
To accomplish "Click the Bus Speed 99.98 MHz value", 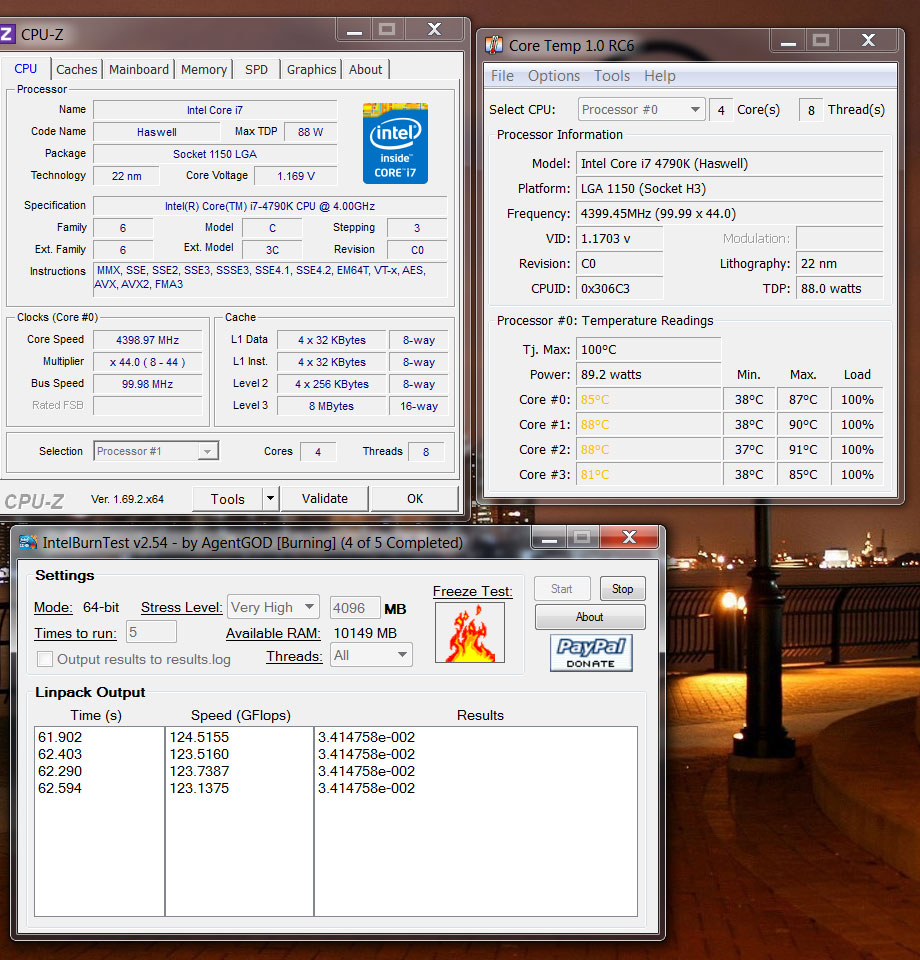I will [148, 384].
